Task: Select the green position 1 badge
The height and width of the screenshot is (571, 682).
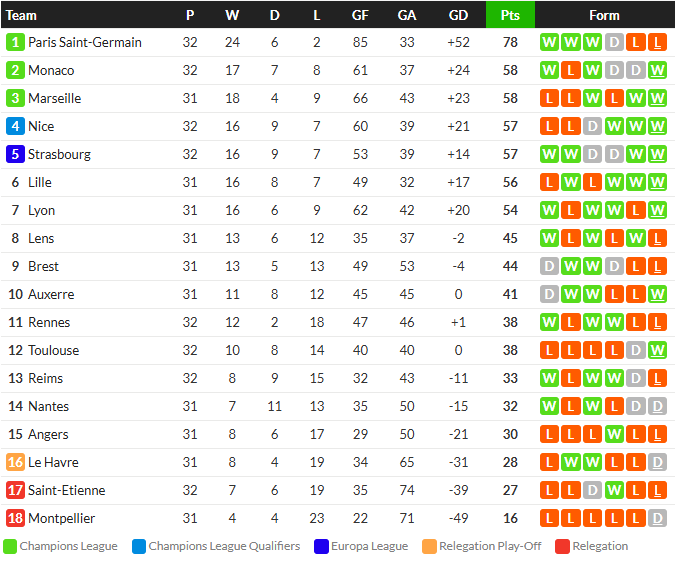Action: tap(15, 43)
